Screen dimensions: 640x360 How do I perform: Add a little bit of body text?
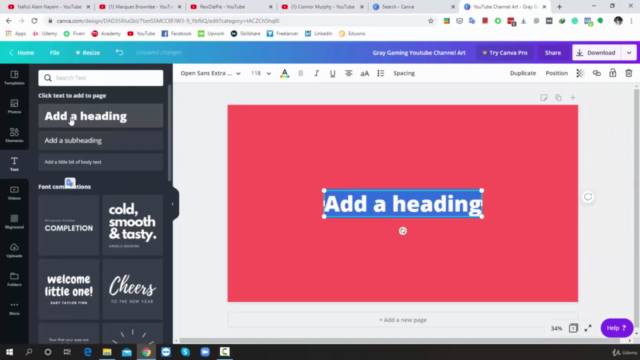(101, 162)
